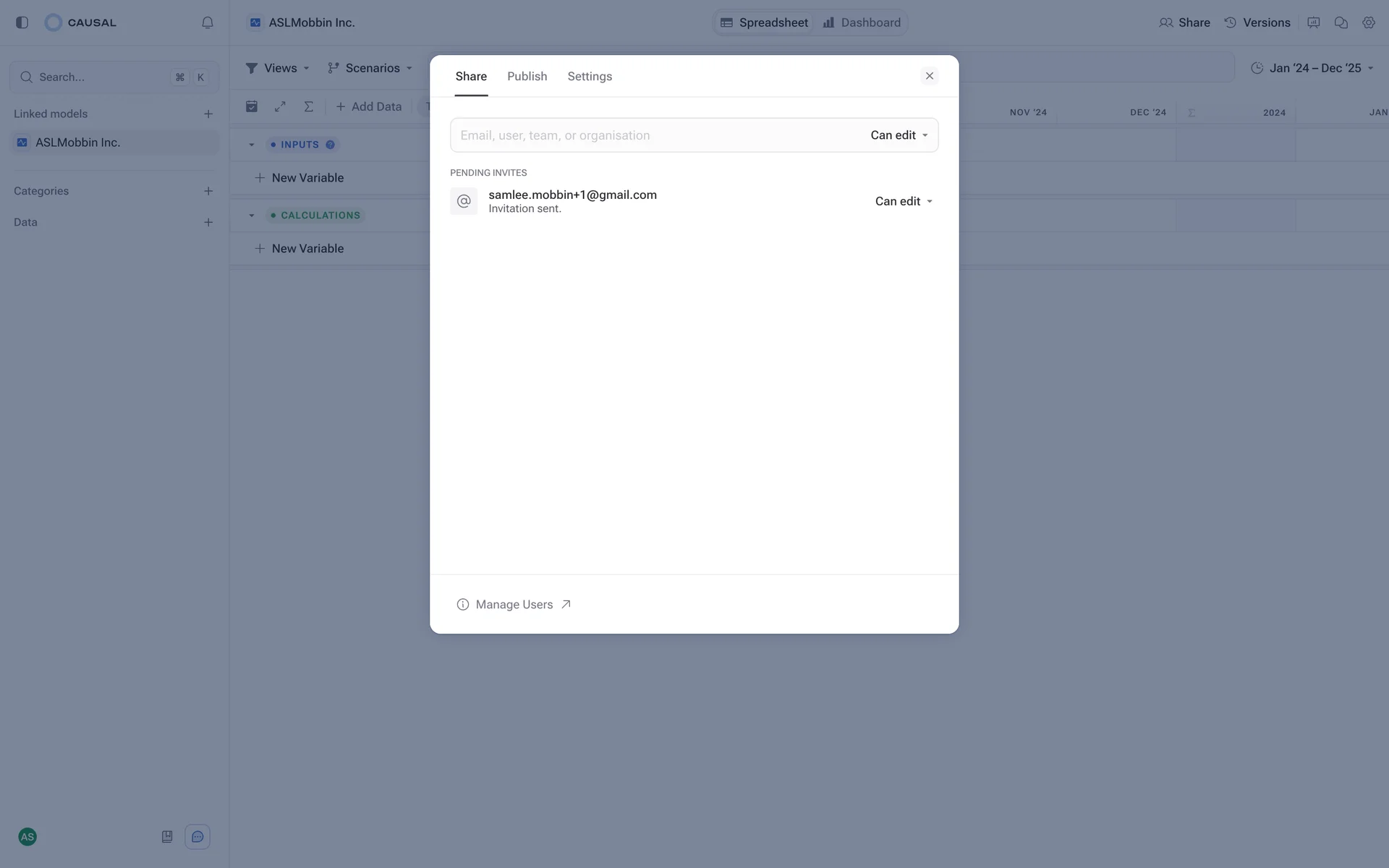
Task: Open the support chat icon at bottom
Action: (197, 837)
